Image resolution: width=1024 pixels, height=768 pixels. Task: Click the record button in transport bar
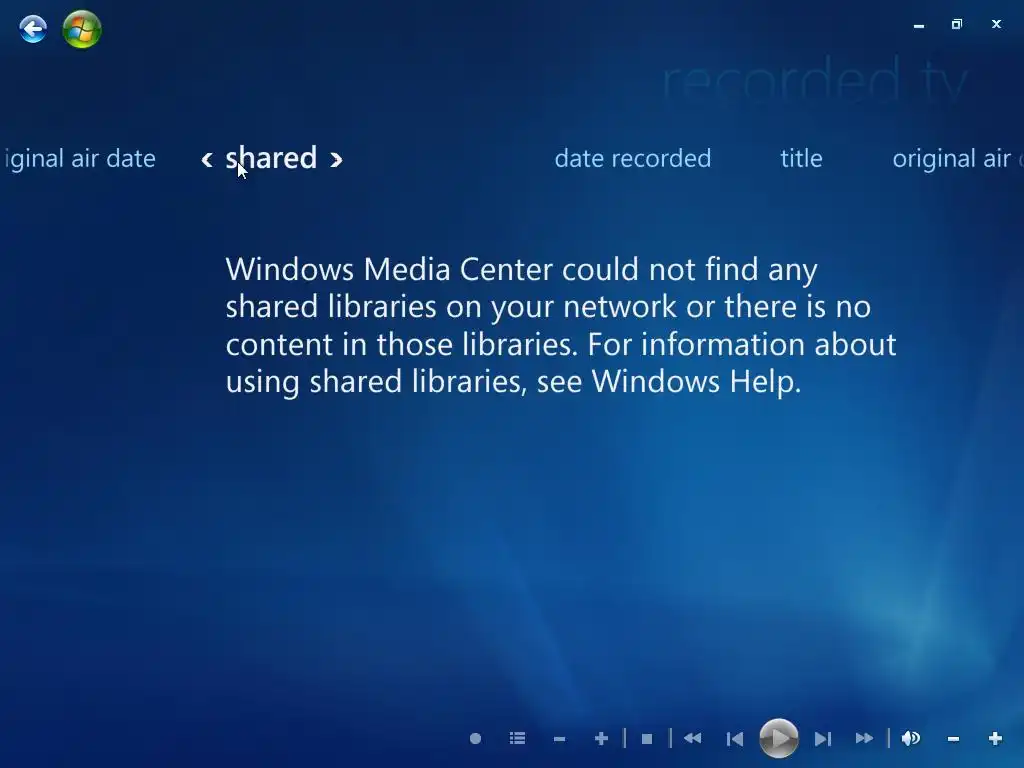click(475, 739)
